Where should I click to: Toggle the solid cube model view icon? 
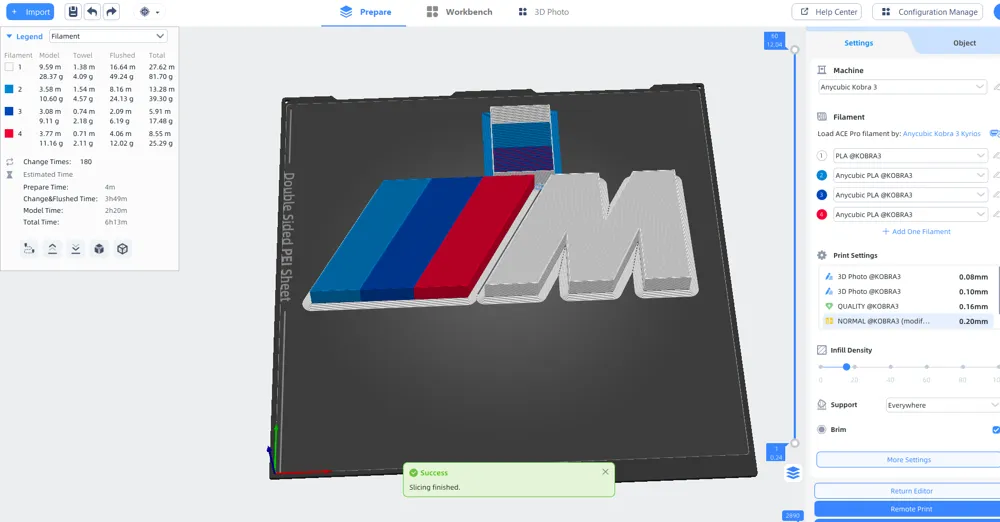click(99, 249)
